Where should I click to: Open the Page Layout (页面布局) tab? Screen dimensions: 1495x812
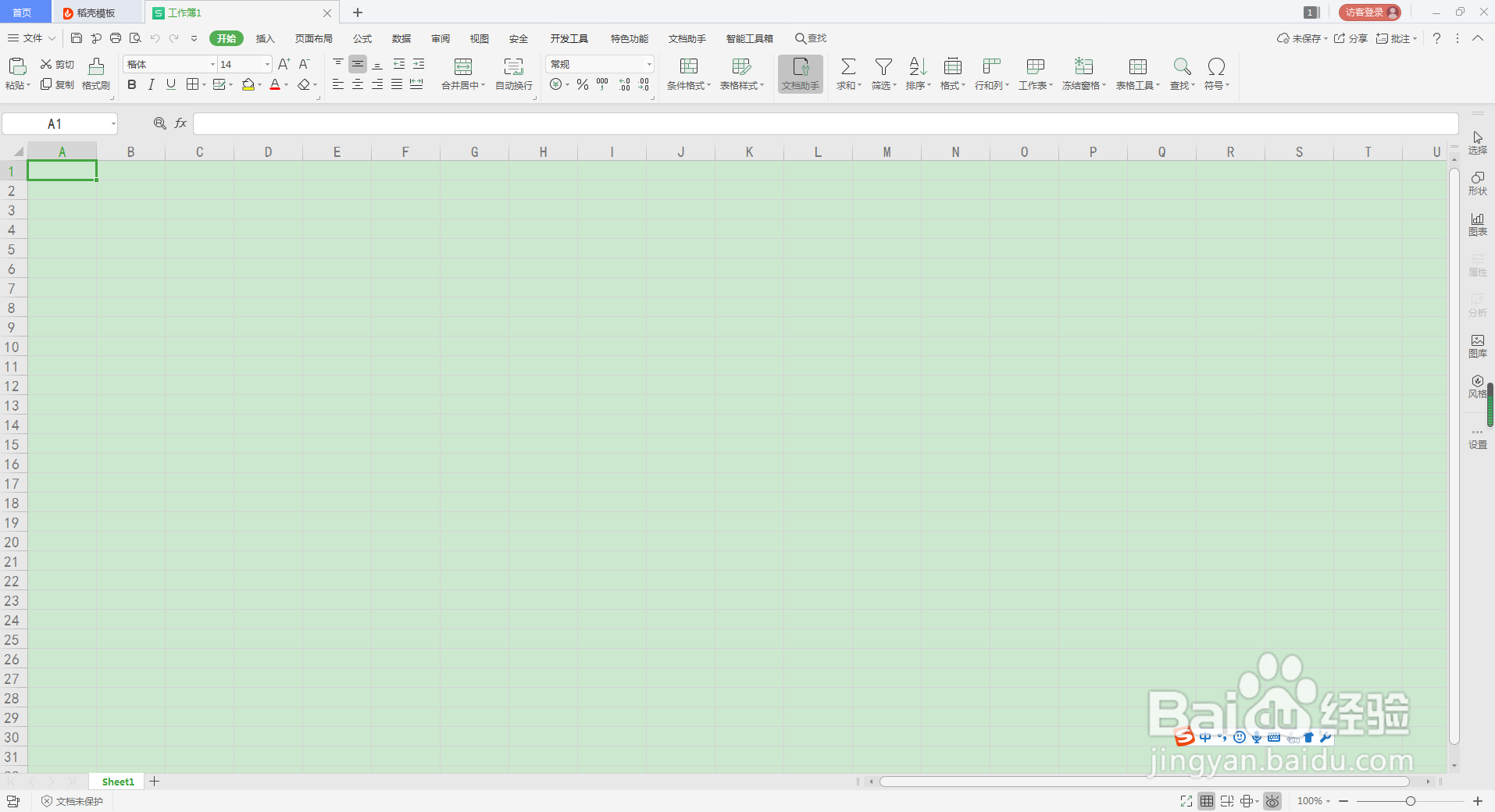pos(314,38)
